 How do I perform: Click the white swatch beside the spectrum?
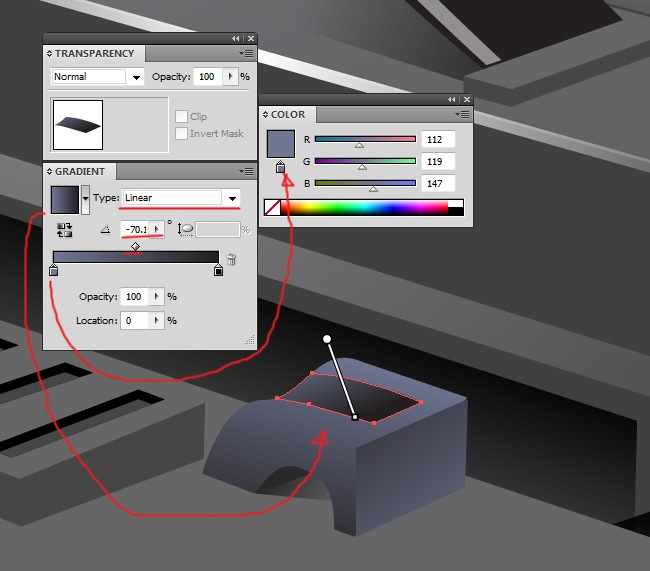click(456, 203)
